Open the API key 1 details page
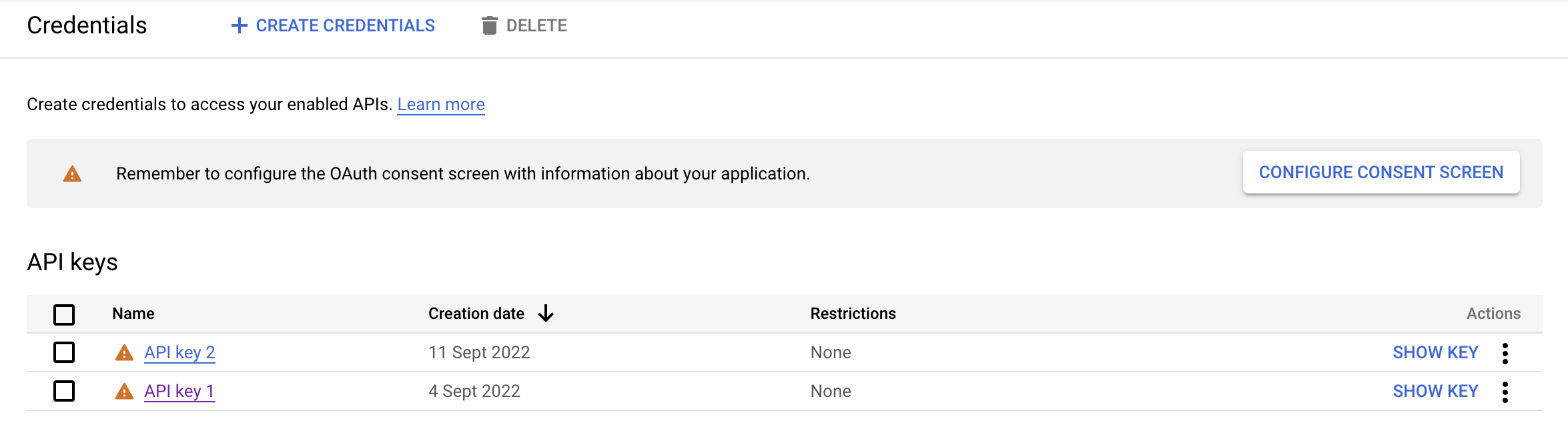The width and height of the screenshot is (1568, 439). coord(179,392)
